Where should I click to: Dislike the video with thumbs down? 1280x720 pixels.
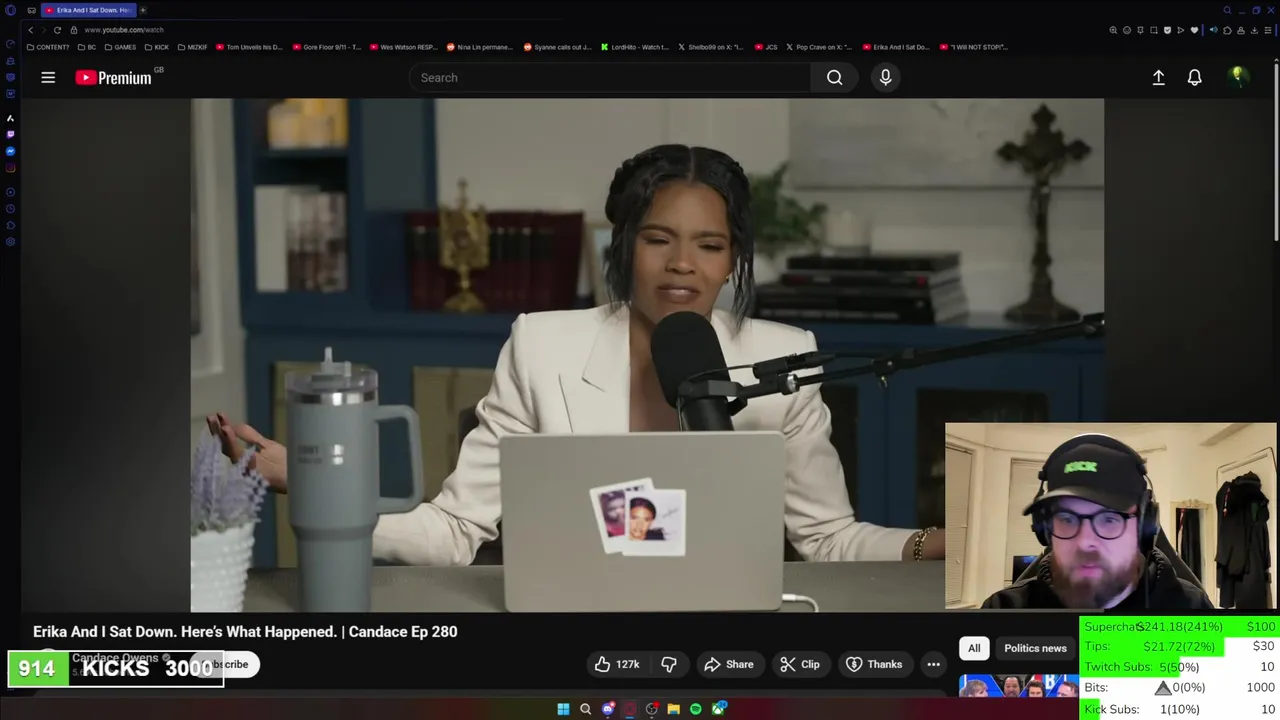669,664
